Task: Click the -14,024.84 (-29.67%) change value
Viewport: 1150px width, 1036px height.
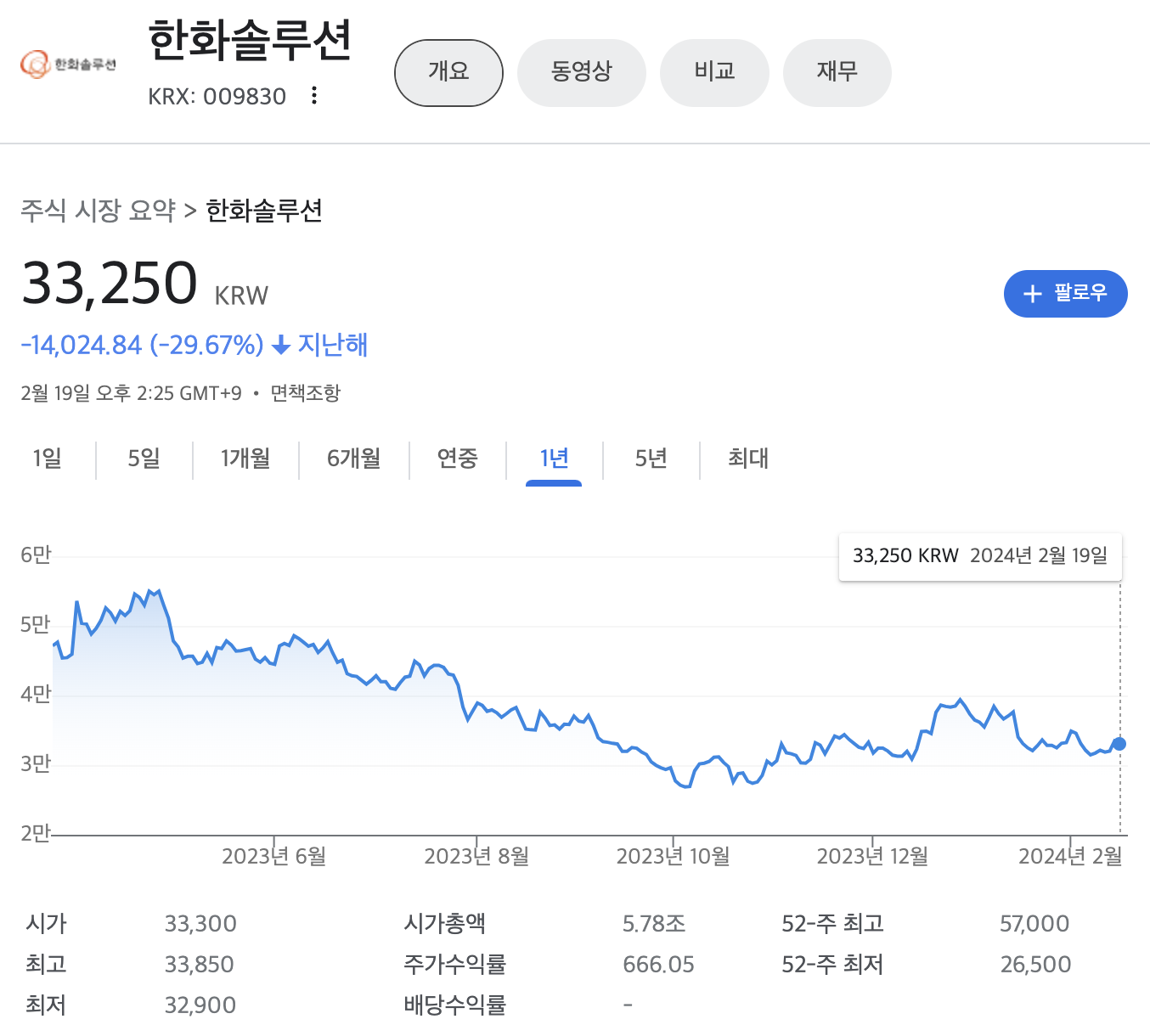Action: tap(142, 345)
